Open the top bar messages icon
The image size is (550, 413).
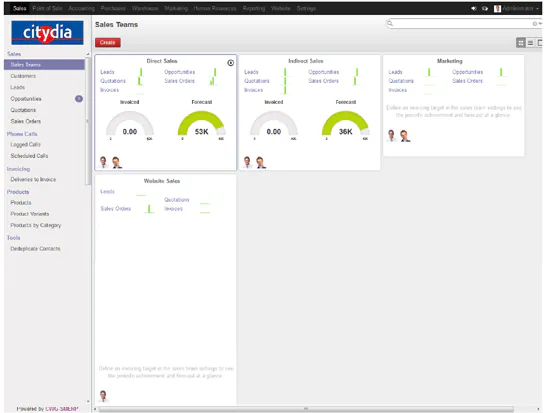click(x=474, y=8)
